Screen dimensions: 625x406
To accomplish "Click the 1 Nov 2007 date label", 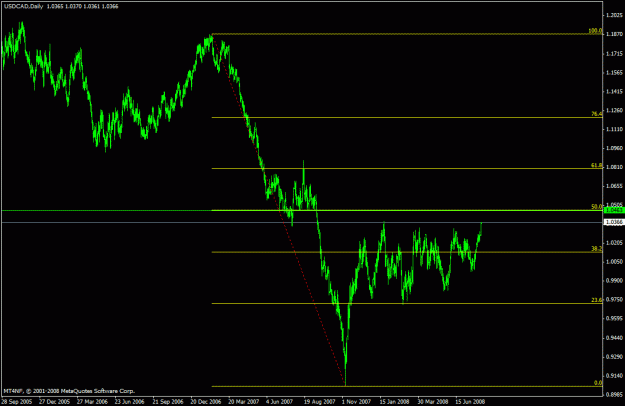I will pos(357,402).
